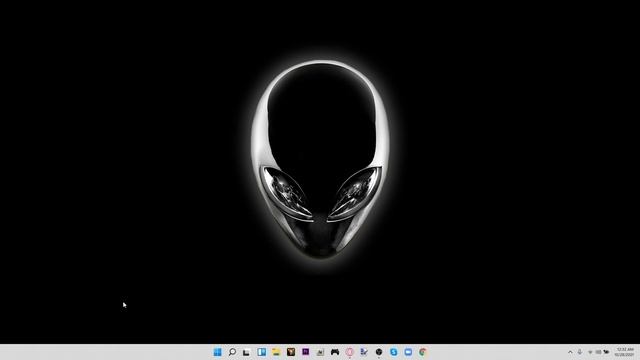
Task: Open Task View on the taskbar
Action: coord(247,352)
